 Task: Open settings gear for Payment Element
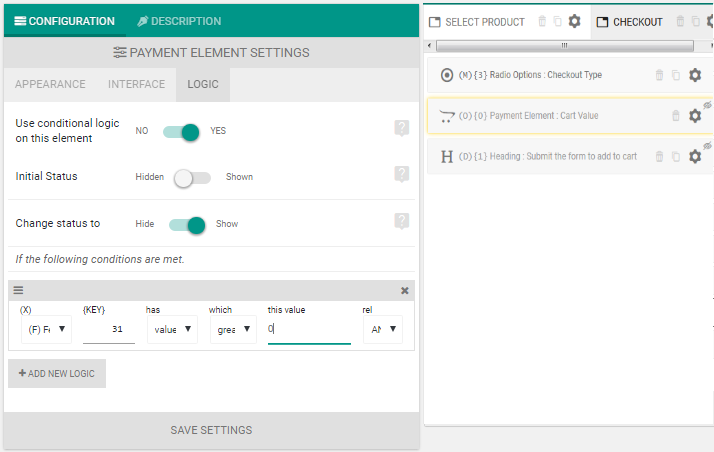[695, 116]
